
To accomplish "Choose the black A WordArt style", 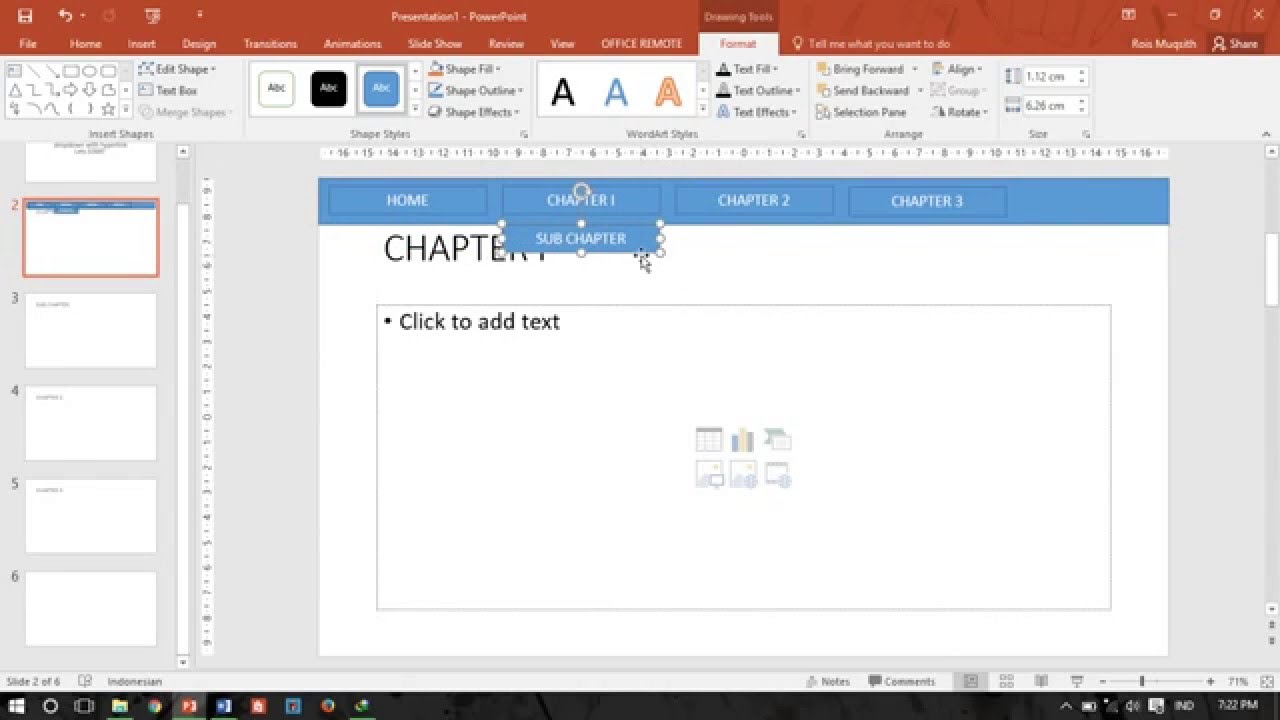I will coord(563,92).
